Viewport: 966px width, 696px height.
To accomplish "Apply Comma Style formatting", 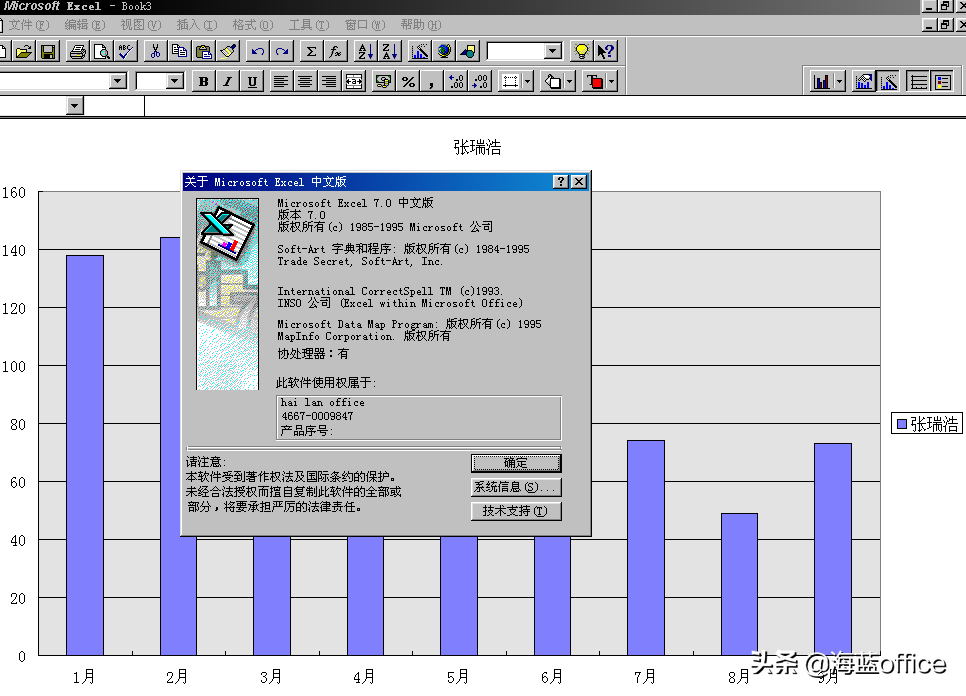I will (x=432, y=81).
